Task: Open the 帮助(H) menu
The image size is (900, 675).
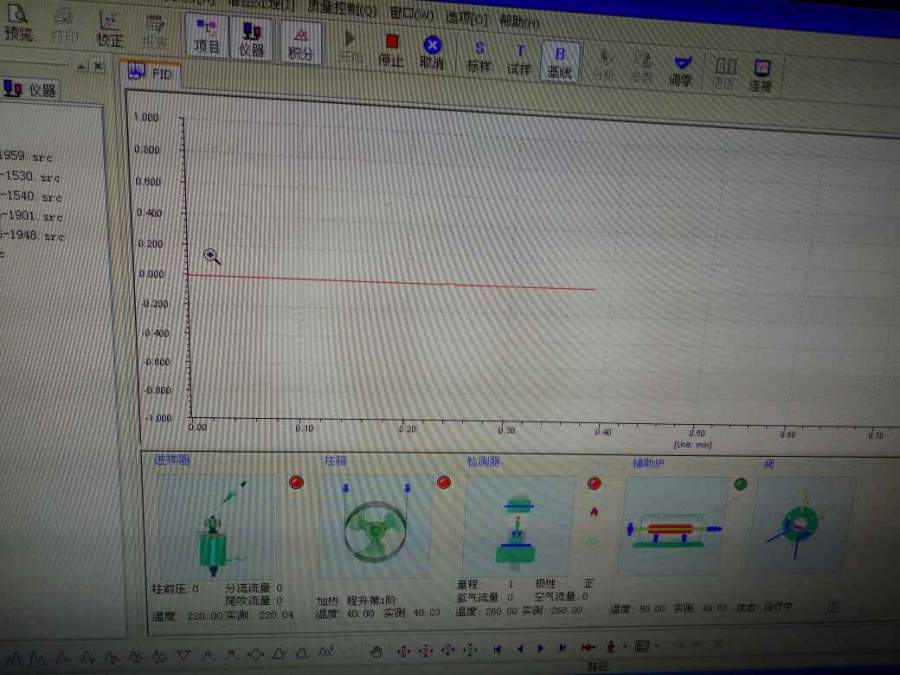Action: (519, 22)
